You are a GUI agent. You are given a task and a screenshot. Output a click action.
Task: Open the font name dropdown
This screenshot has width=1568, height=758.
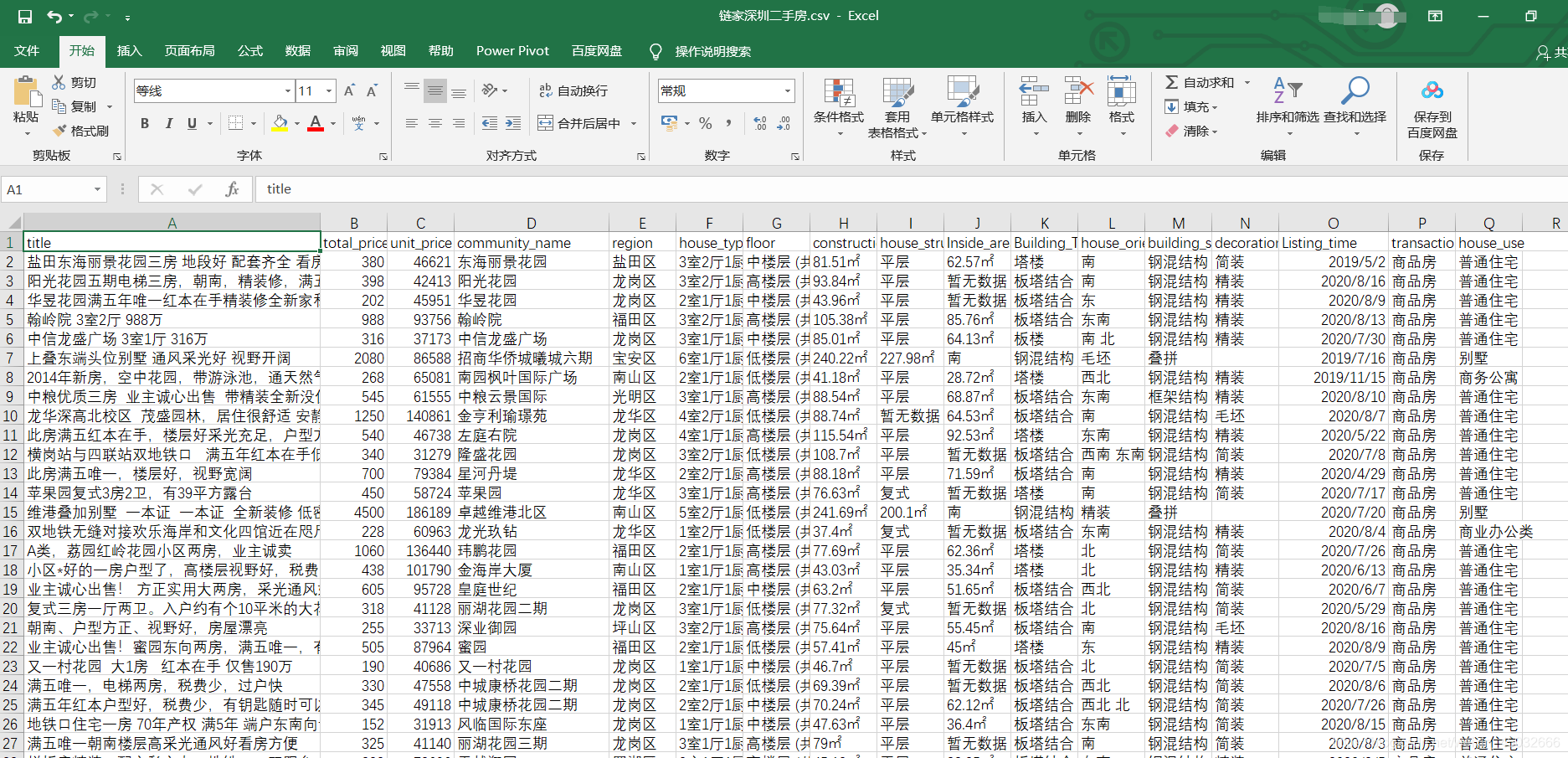click(x=288, y=90)
